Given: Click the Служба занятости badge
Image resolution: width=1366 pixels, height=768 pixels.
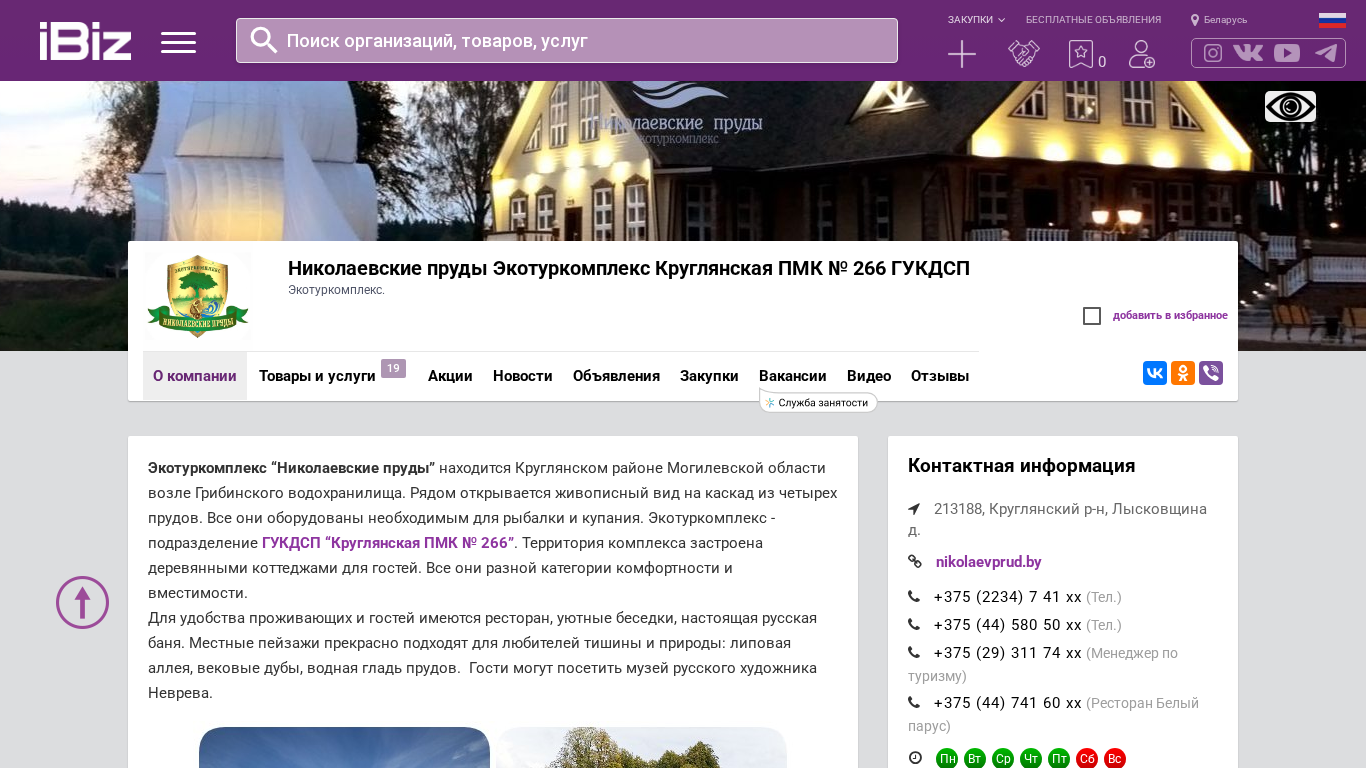Looking at the screenshot, I should [818, 402].
